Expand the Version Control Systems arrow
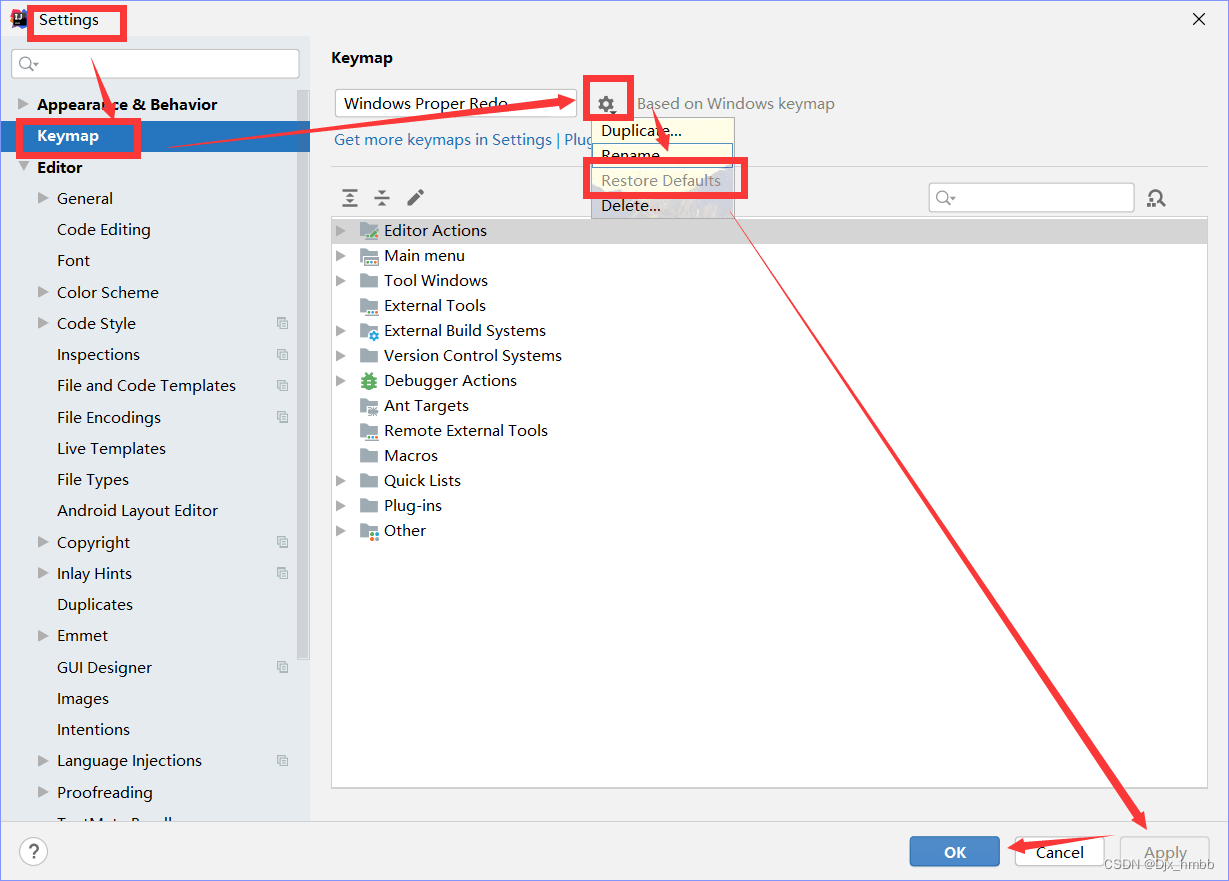This screenshot has width=1229, height=881. [x=341, y=356]
